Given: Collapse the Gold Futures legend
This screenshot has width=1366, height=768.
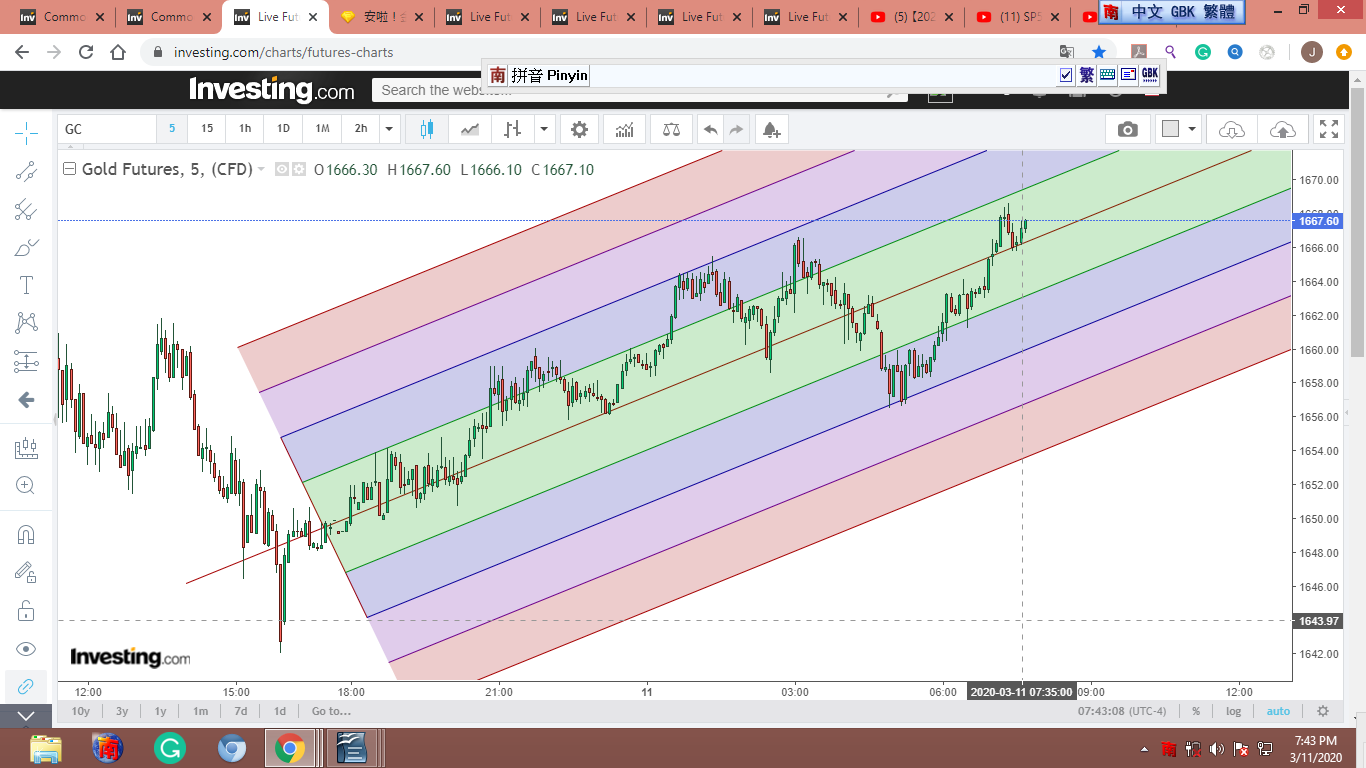Looking at the screenshot, I should (69, 169).
